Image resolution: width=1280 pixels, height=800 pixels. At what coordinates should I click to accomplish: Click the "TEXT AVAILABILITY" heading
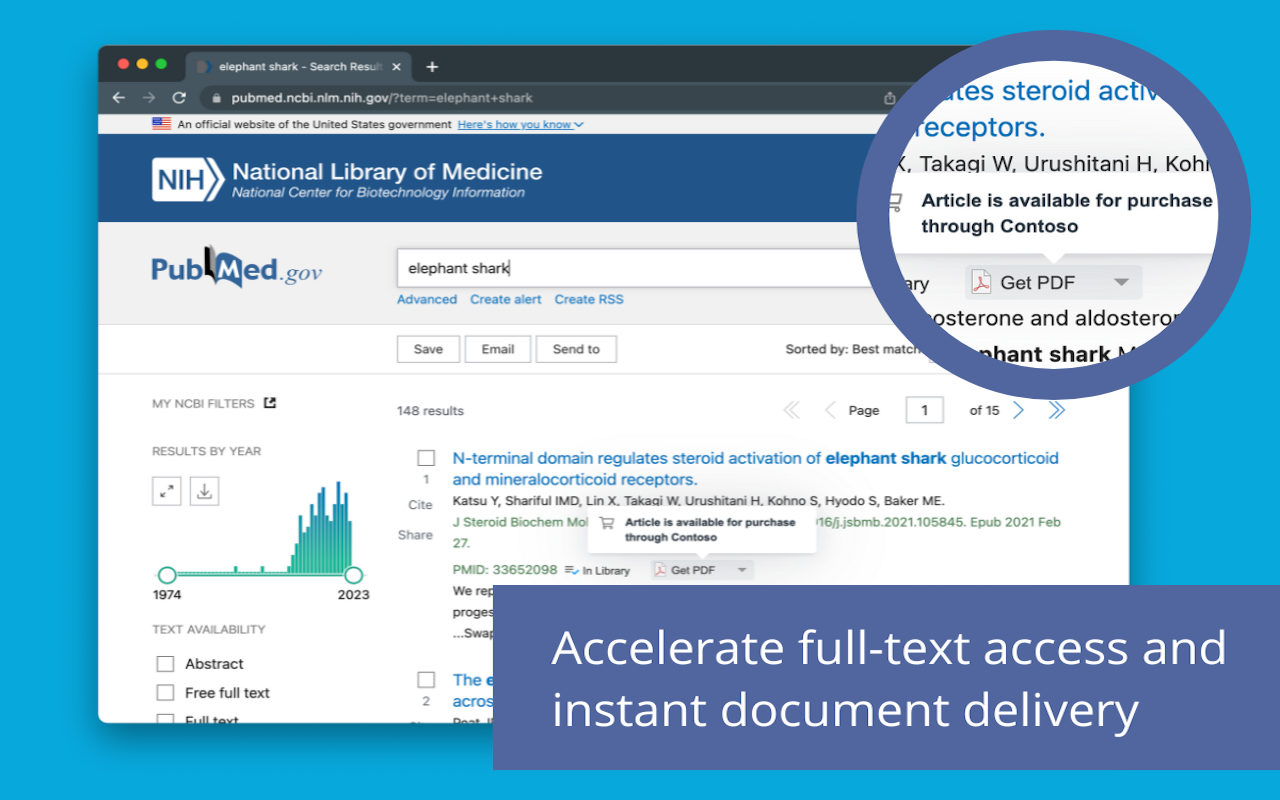(209, 630)
